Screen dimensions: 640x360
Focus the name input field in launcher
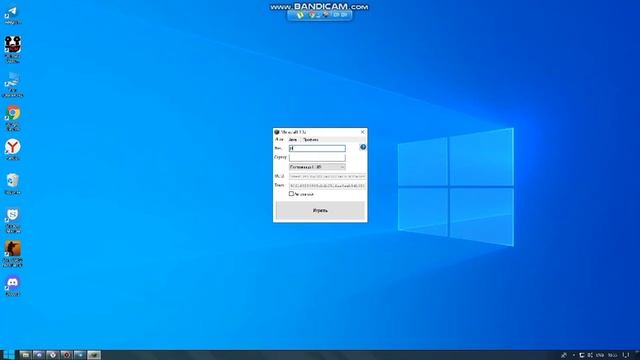(317, 148)
